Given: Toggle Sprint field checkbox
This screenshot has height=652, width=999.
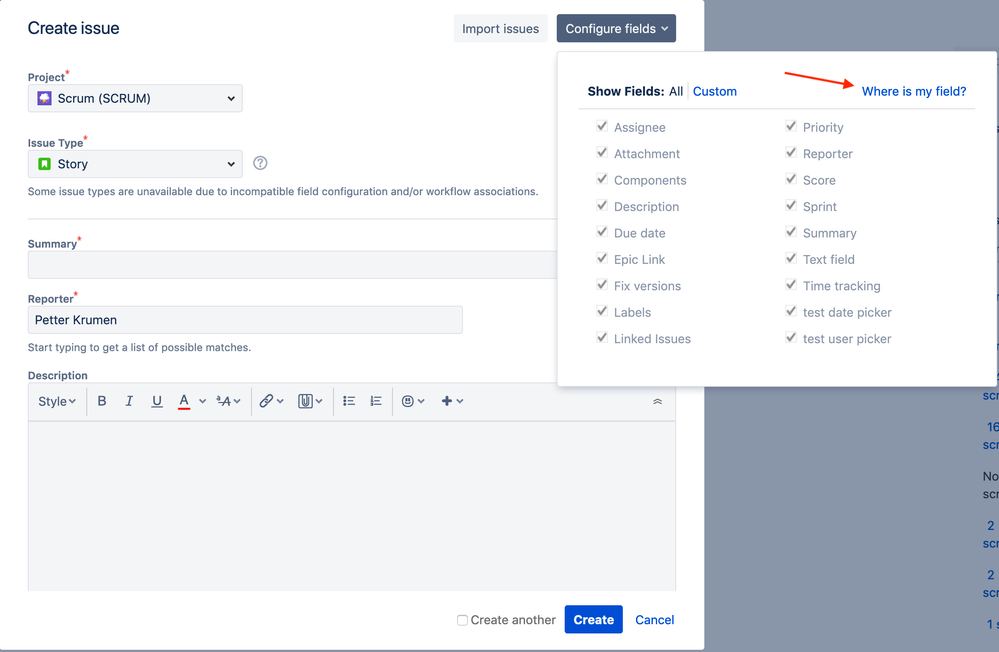Looking at the screenshot, I should coord(791,205).
